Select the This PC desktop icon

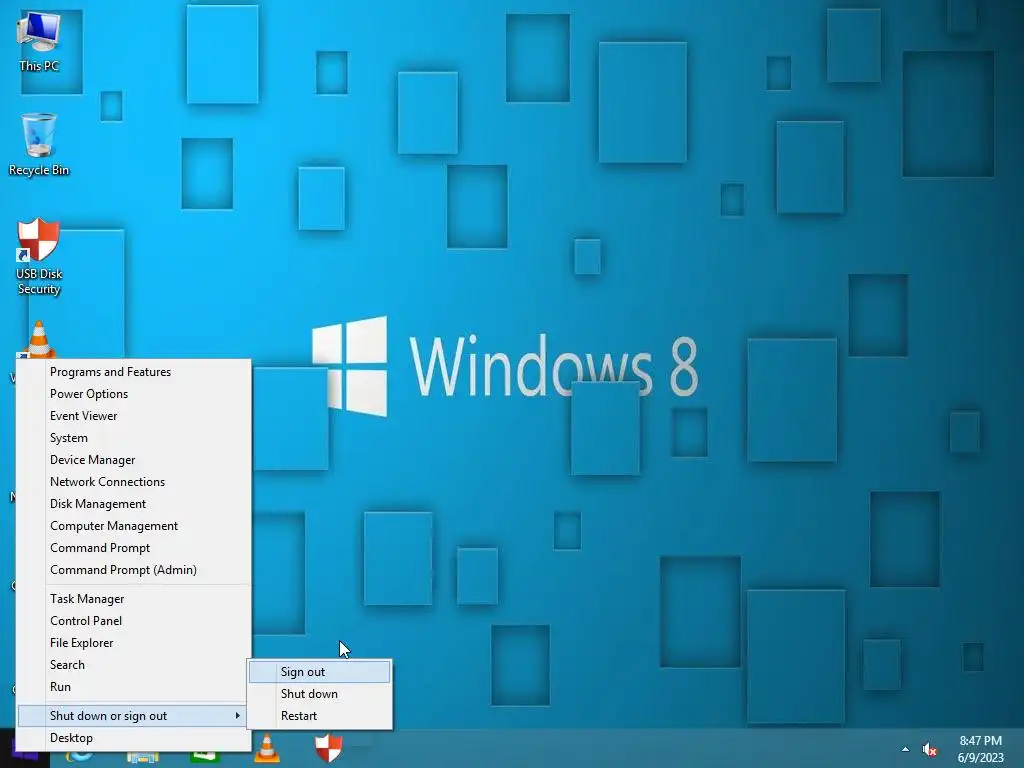[x=39, y=40]
